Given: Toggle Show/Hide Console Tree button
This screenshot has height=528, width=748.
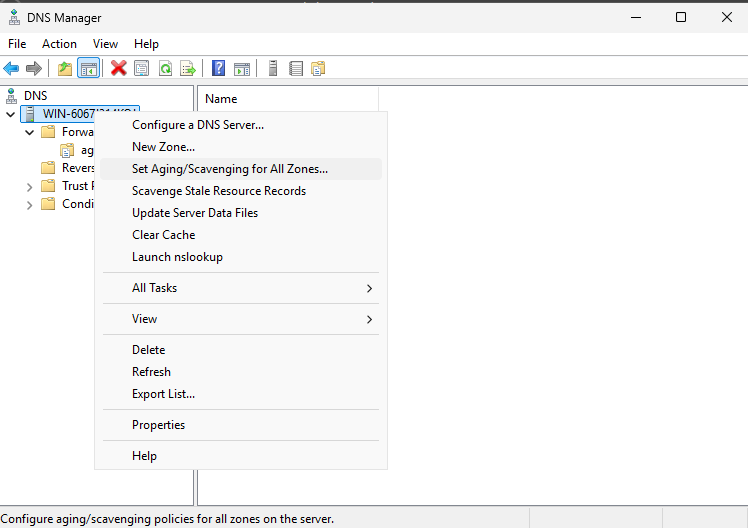Looking at the screenshot, I should [89, 69].
